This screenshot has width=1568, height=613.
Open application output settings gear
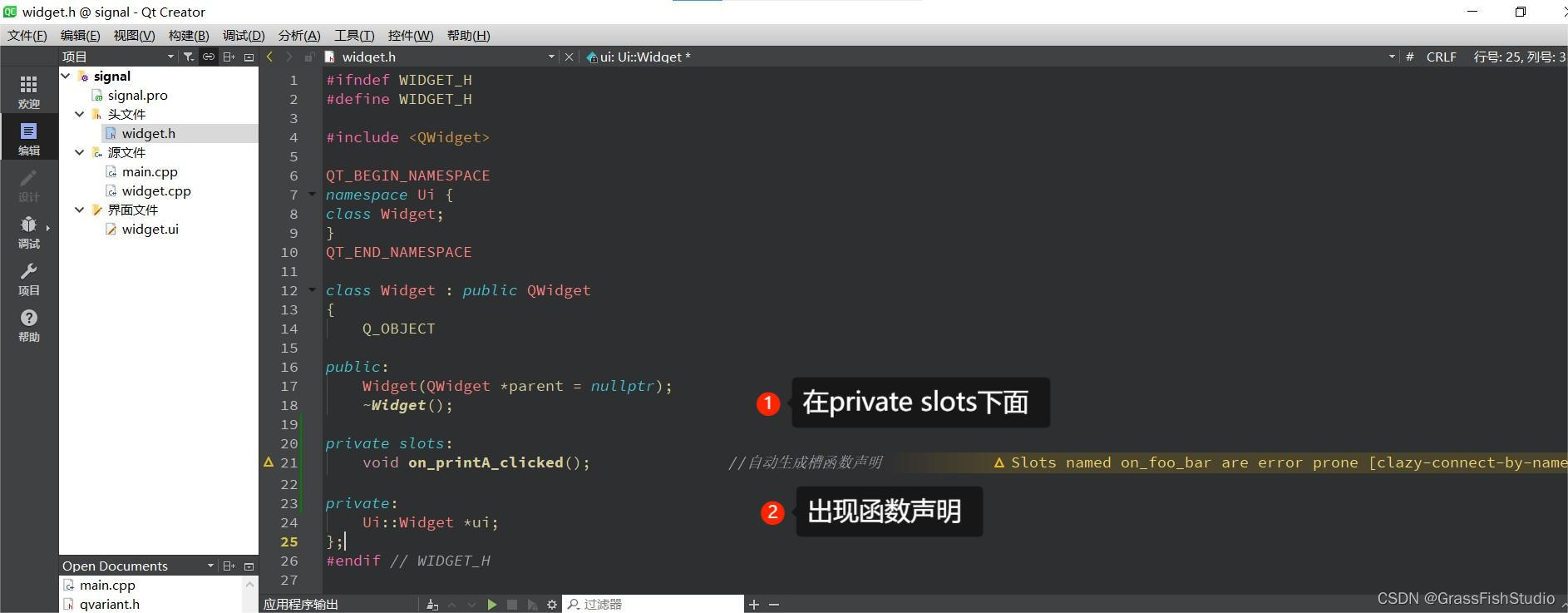pos(552,605)
